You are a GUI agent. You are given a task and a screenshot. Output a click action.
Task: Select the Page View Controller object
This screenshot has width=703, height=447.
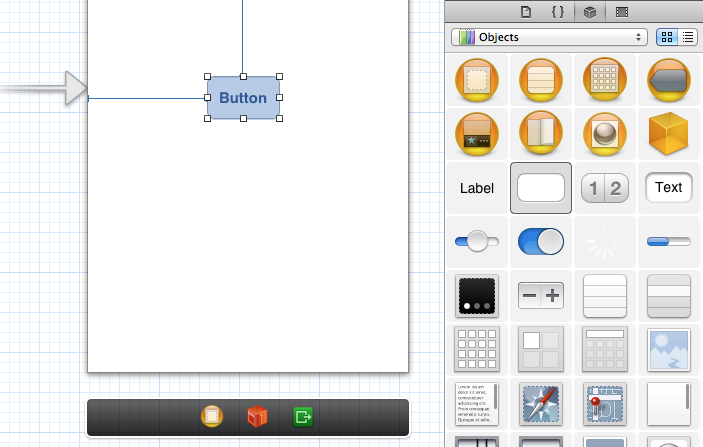coord(541,134)
